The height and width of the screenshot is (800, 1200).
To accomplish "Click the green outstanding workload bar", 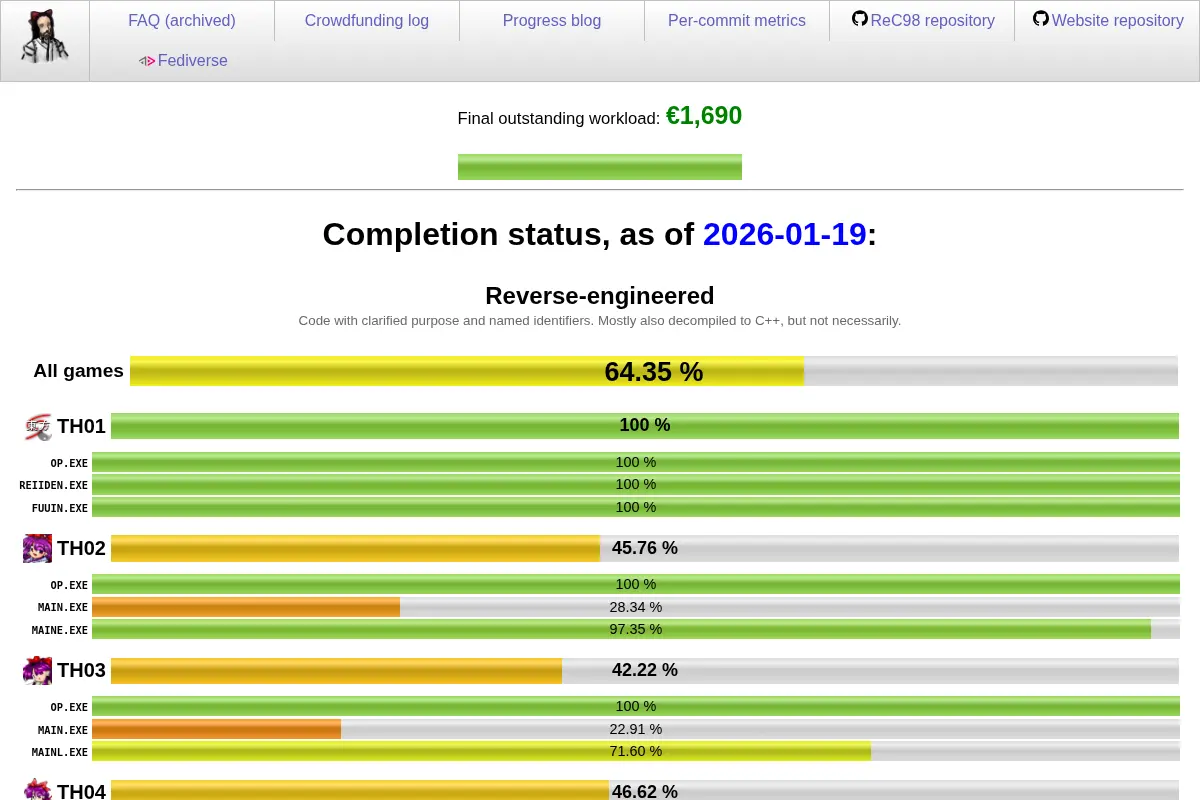I will 600,167.
